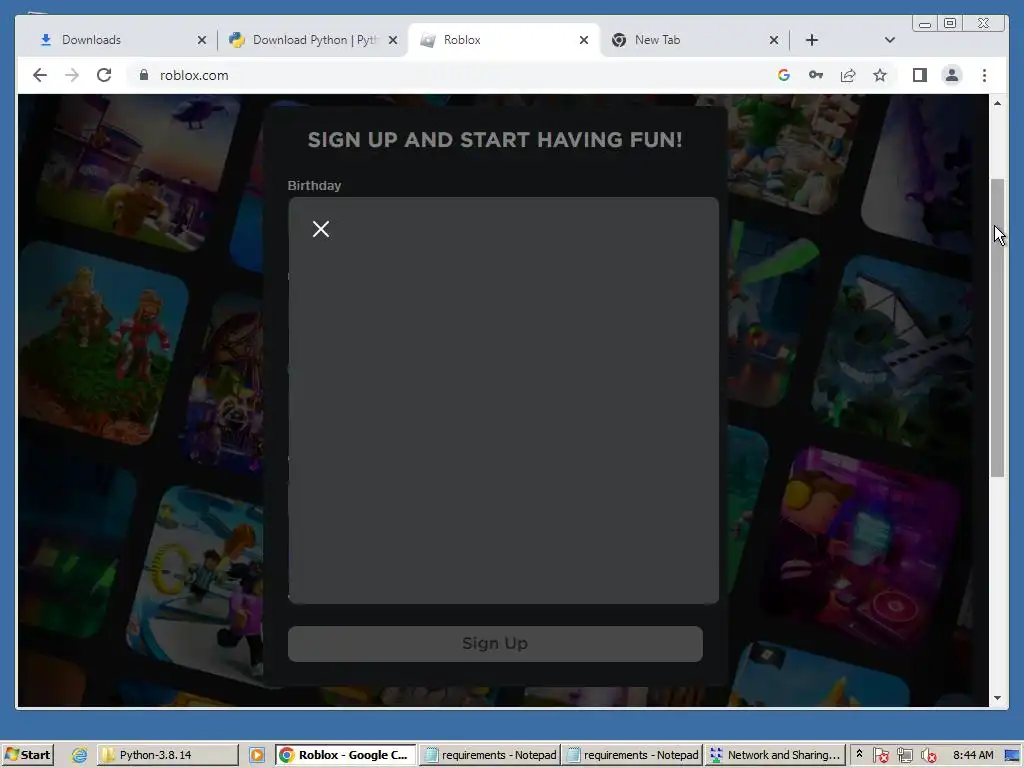Viewport: 1024px width, 768px height.
Task: Click the Birthday label text
Action: point(314,185)
